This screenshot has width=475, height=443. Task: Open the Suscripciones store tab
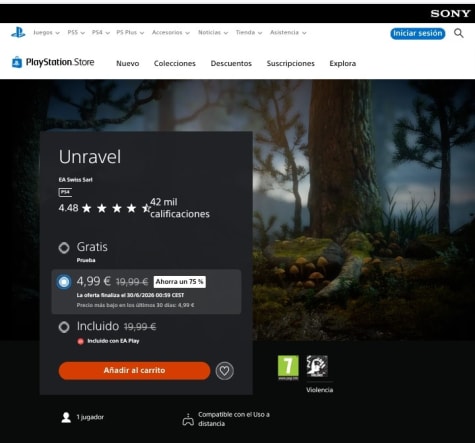click(291, 63)
